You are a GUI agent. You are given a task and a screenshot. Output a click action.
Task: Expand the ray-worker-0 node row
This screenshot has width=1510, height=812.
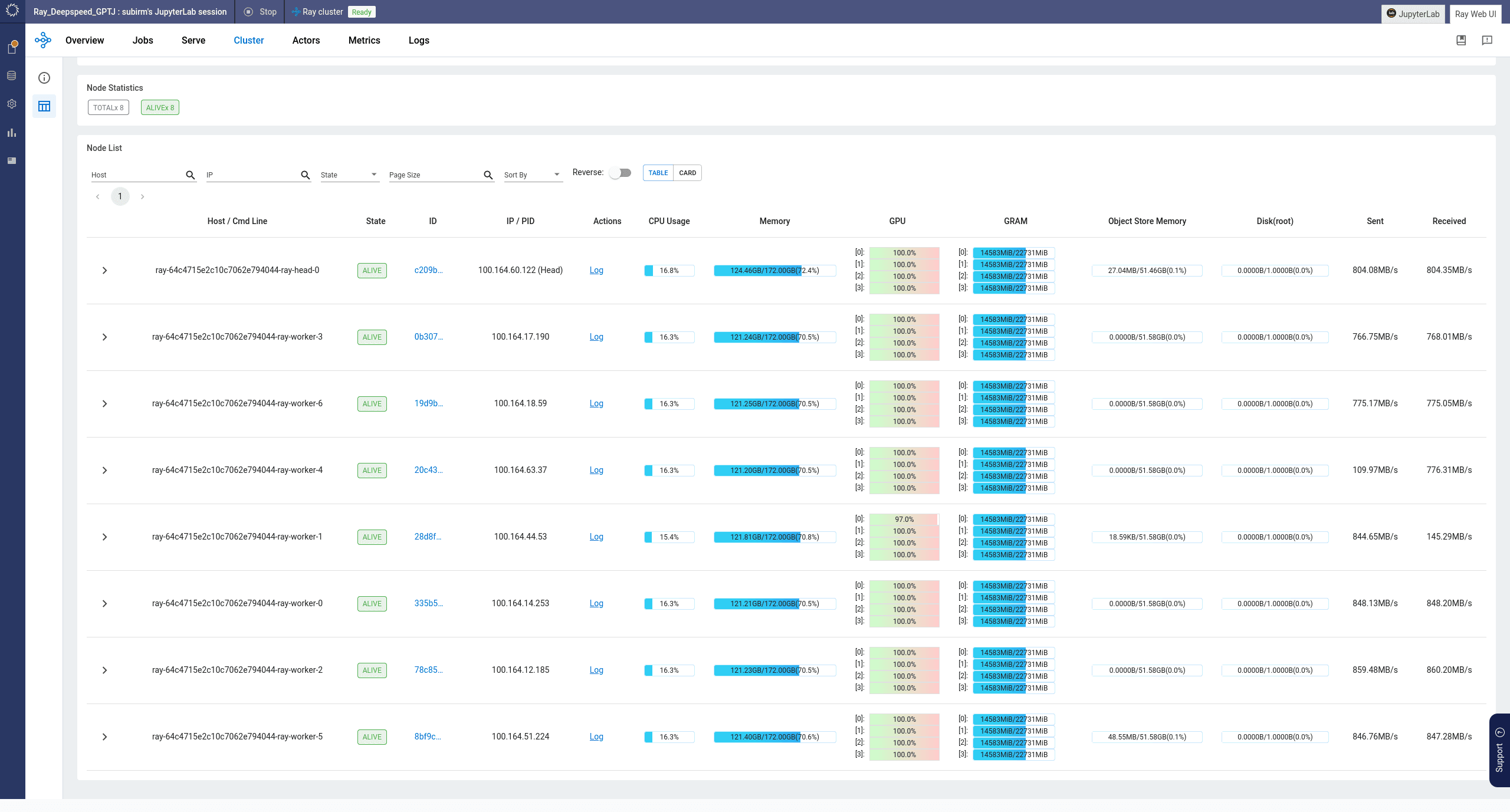(104, 604)
